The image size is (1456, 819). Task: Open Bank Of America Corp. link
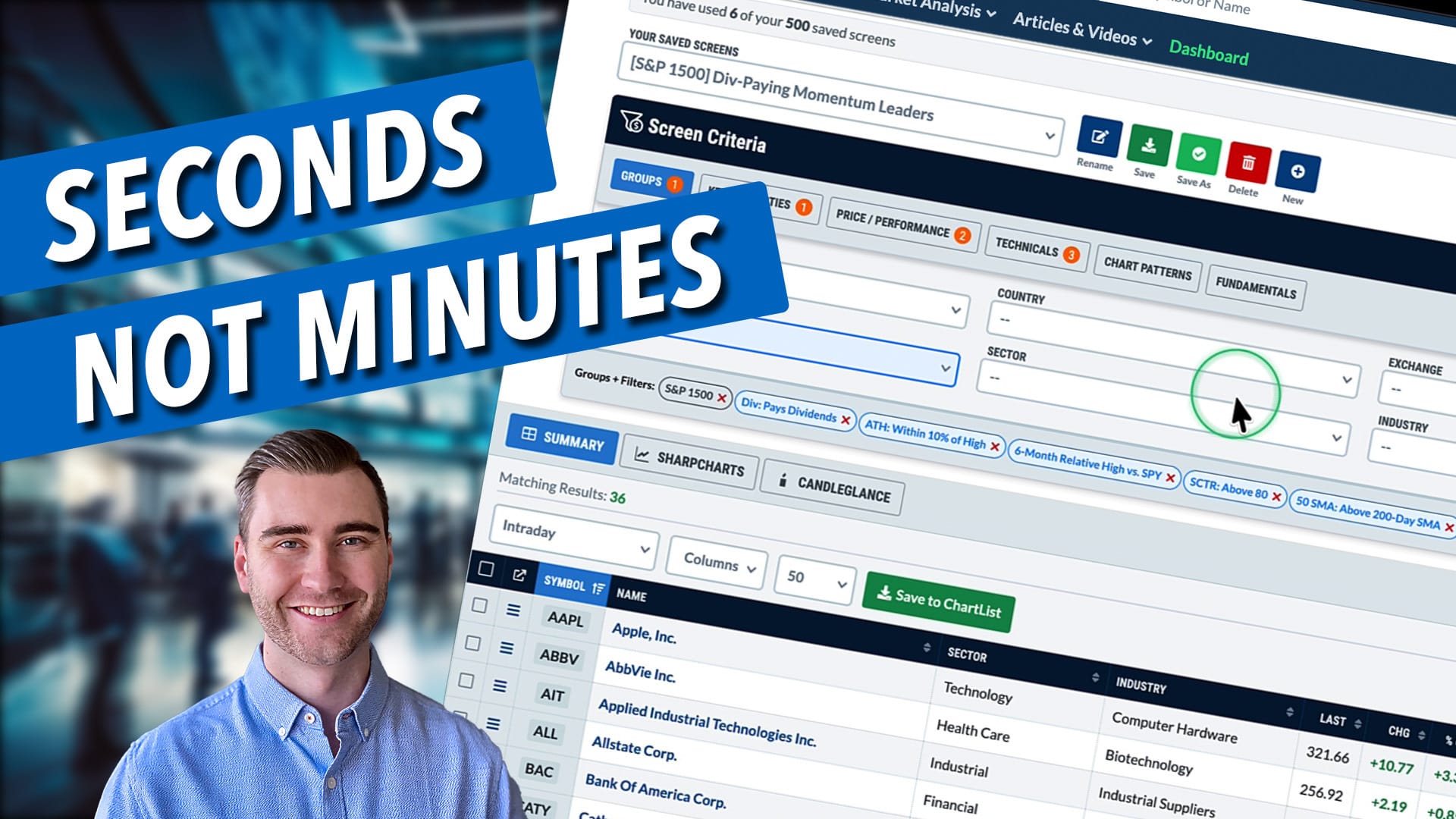655,790
